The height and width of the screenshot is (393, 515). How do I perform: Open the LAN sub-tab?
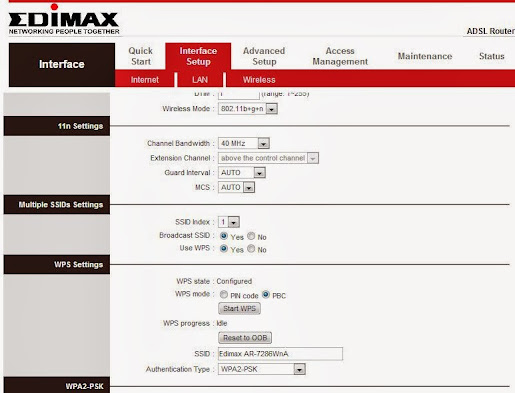point(200,80)
